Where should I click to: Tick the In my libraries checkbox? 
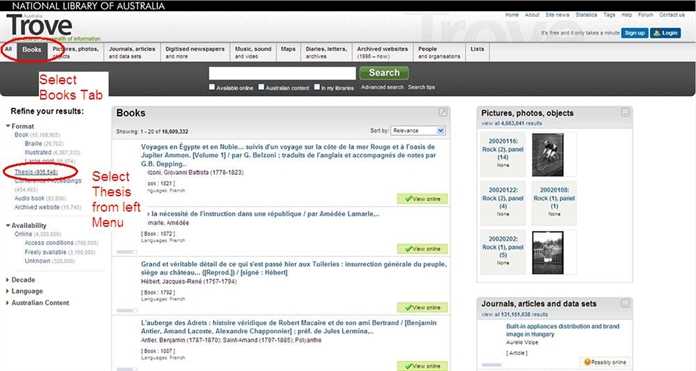[317, 87]
